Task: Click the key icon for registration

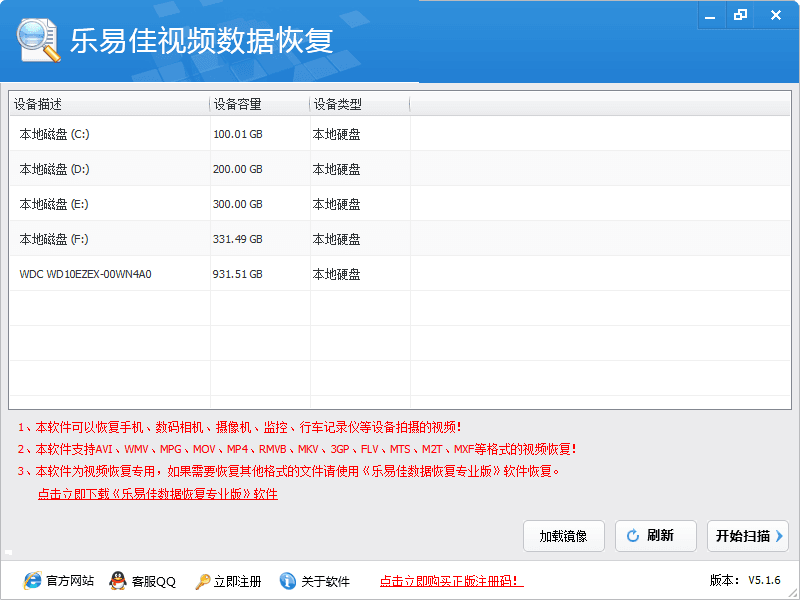Action: [203, 581]
